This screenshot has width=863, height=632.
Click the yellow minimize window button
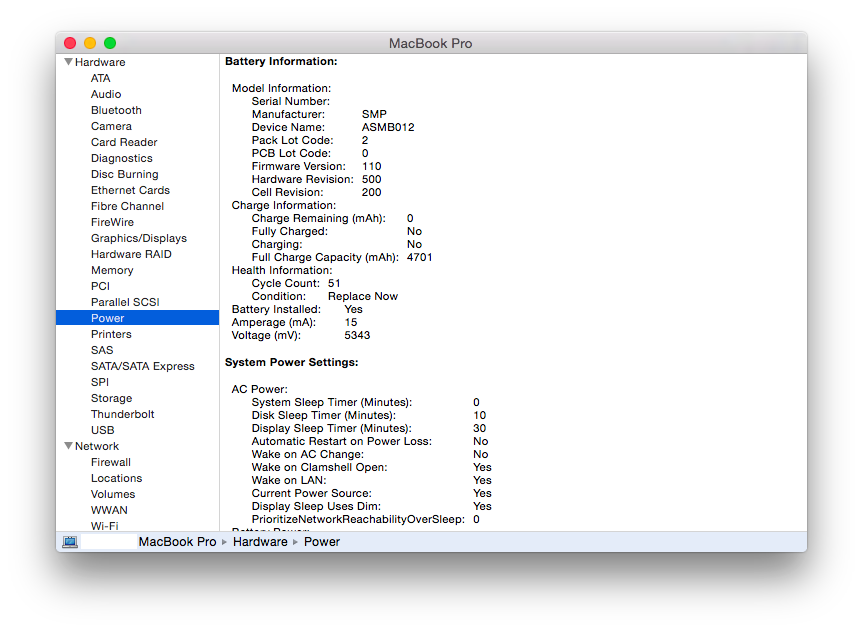click(x=90, y=43)
